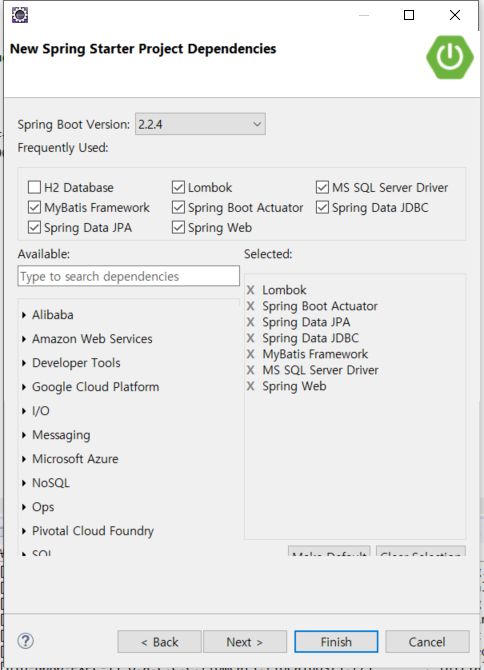Viewport: 484px width, 670px height.
Task: Expand the Amazon Web Services category
Action: 24,339
